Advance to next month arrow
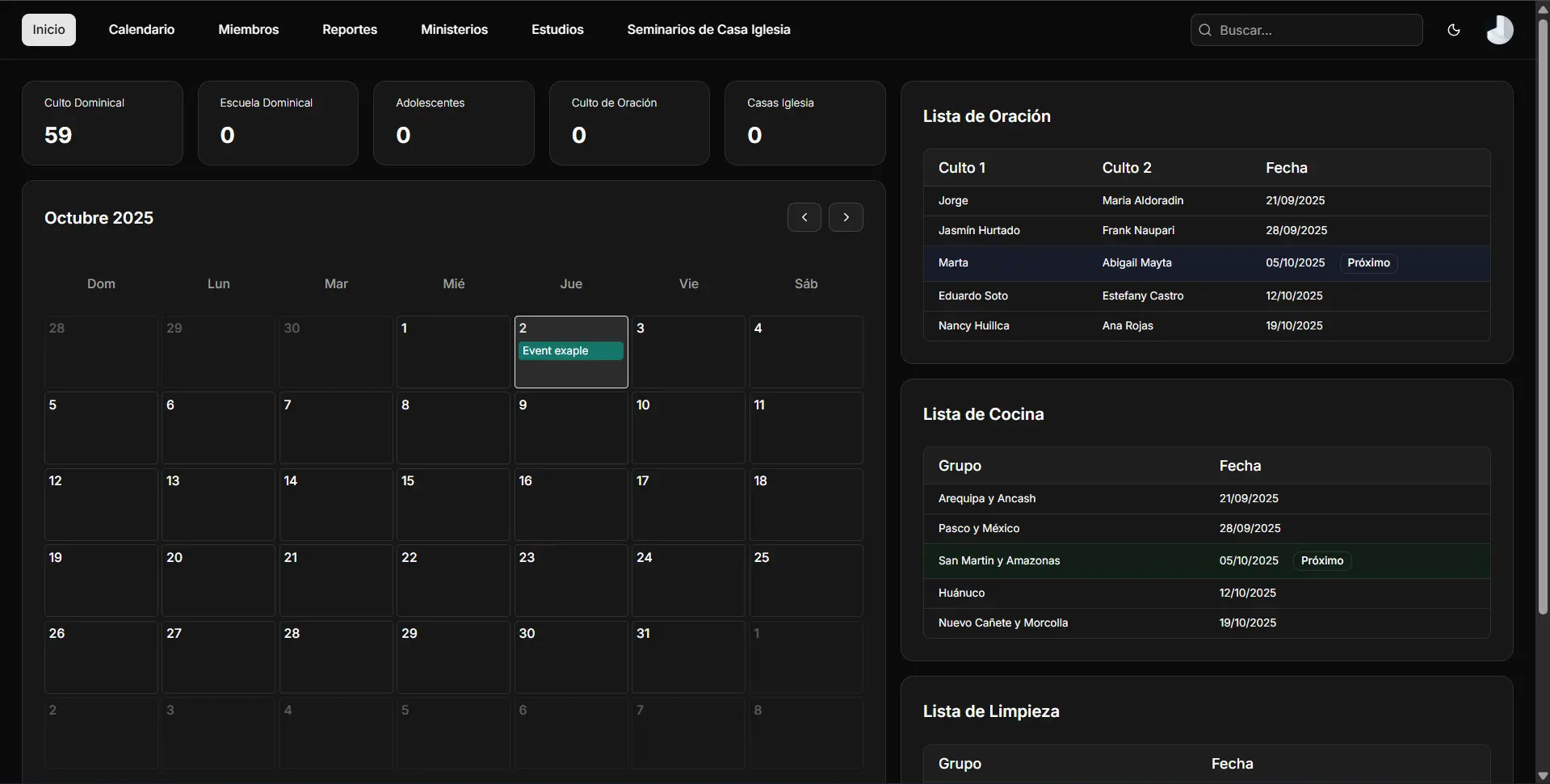Image resolution: width=1550 pixels, height=784 pixels. (x=846, y=217)
